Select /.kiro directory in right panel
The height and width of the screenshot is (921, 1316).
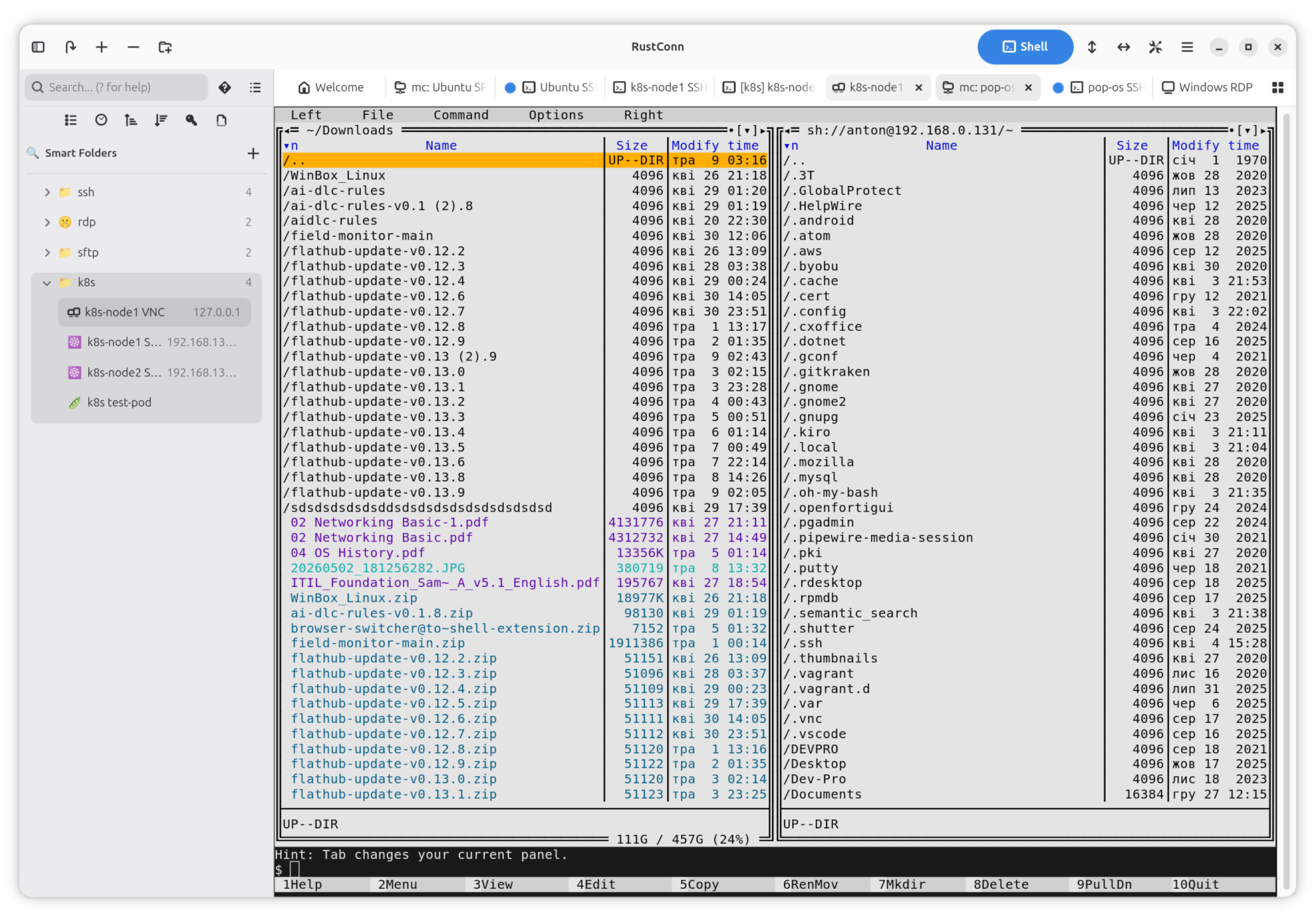1025,432
